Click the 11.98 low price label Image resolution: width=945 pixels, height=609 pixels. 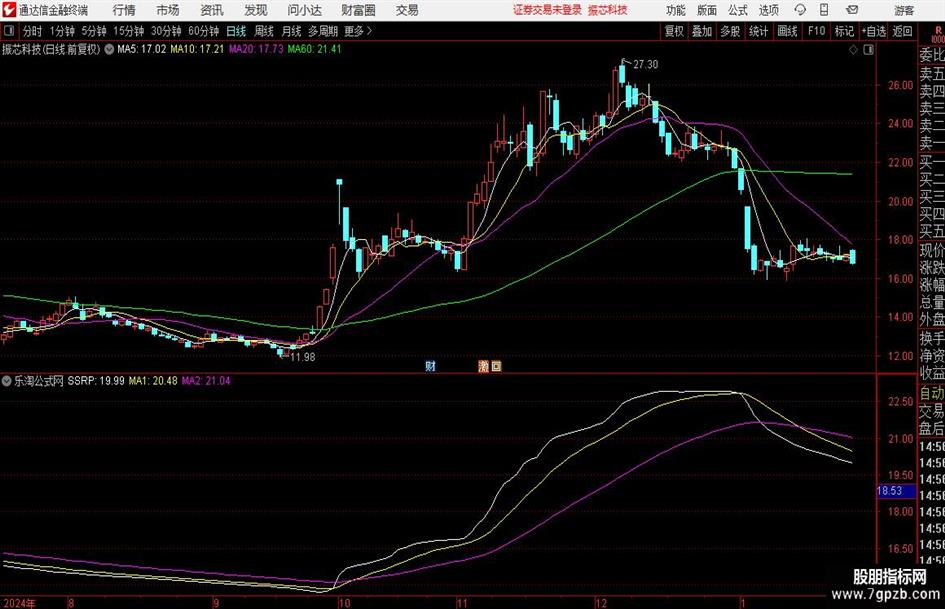pyautogui.click(x=303, y=356)
